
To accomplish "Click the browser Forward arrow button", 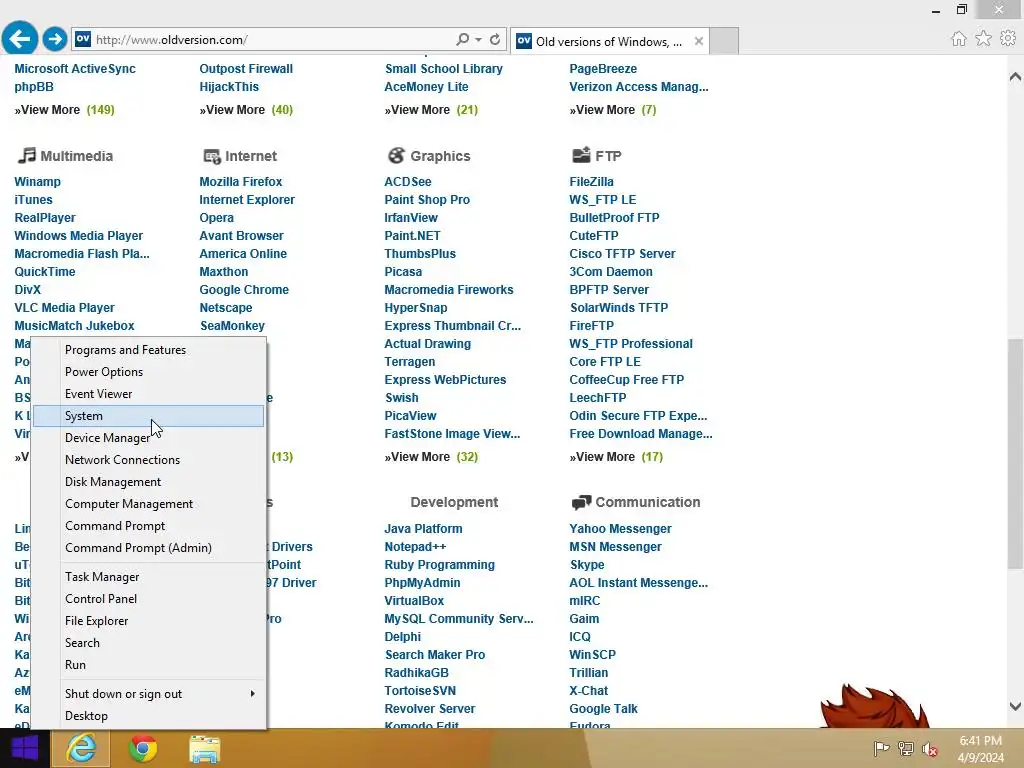I will 55,39.
